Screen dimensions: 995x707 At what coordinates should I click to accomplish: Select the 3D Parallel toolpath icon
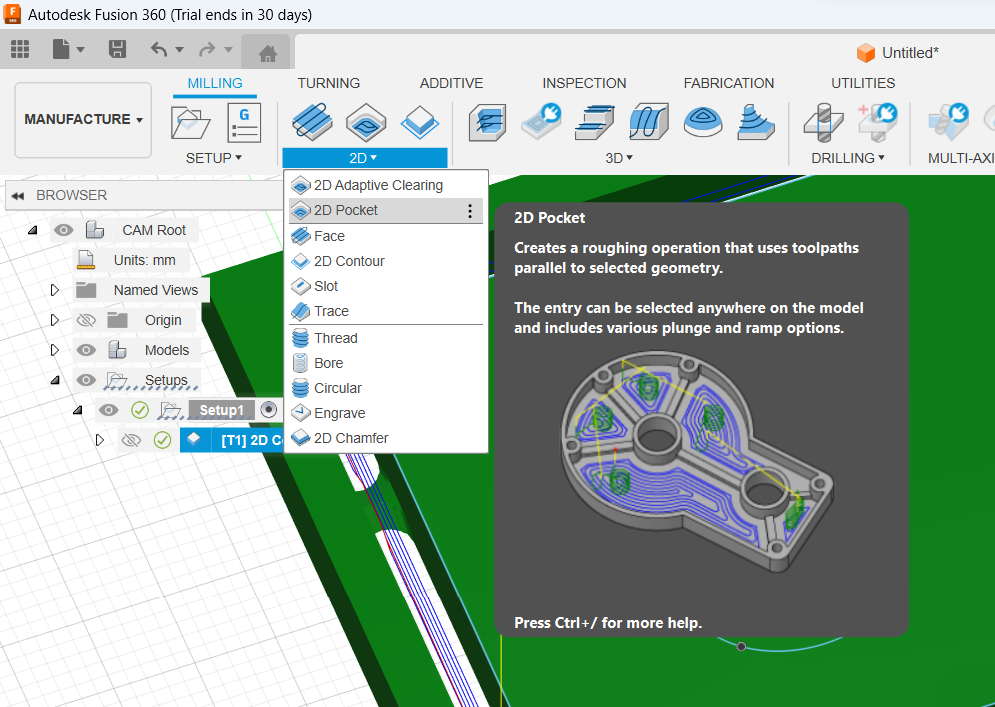[649, 122]
